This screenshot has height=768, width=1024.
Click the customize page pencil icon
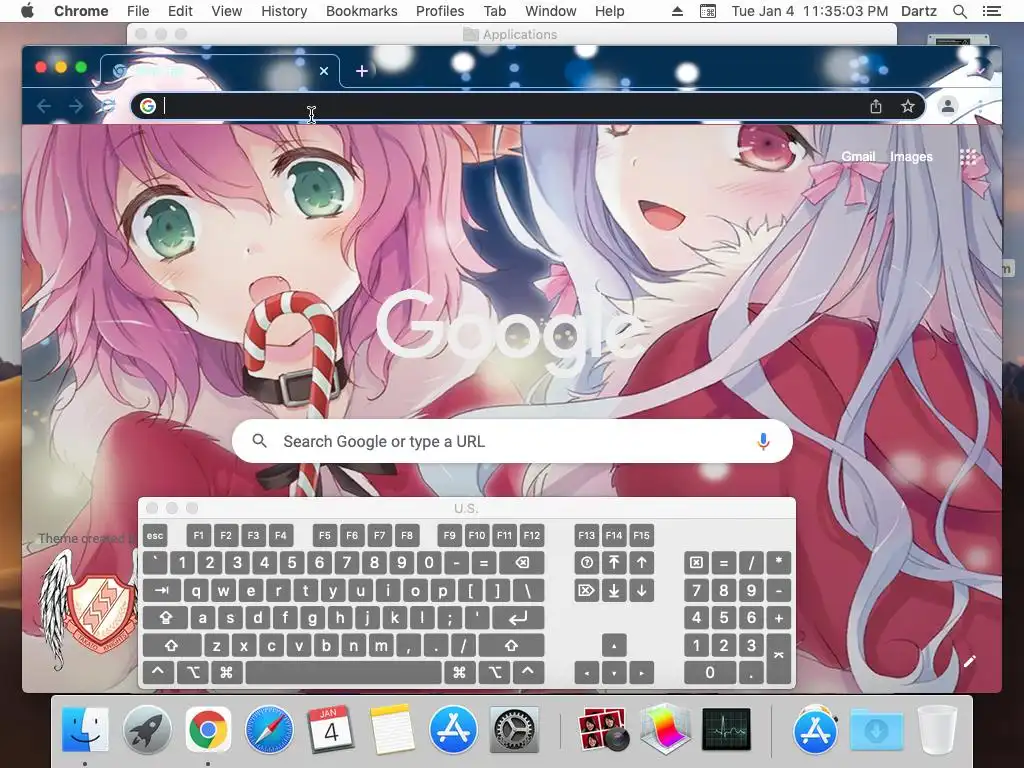tap(970, 662)
